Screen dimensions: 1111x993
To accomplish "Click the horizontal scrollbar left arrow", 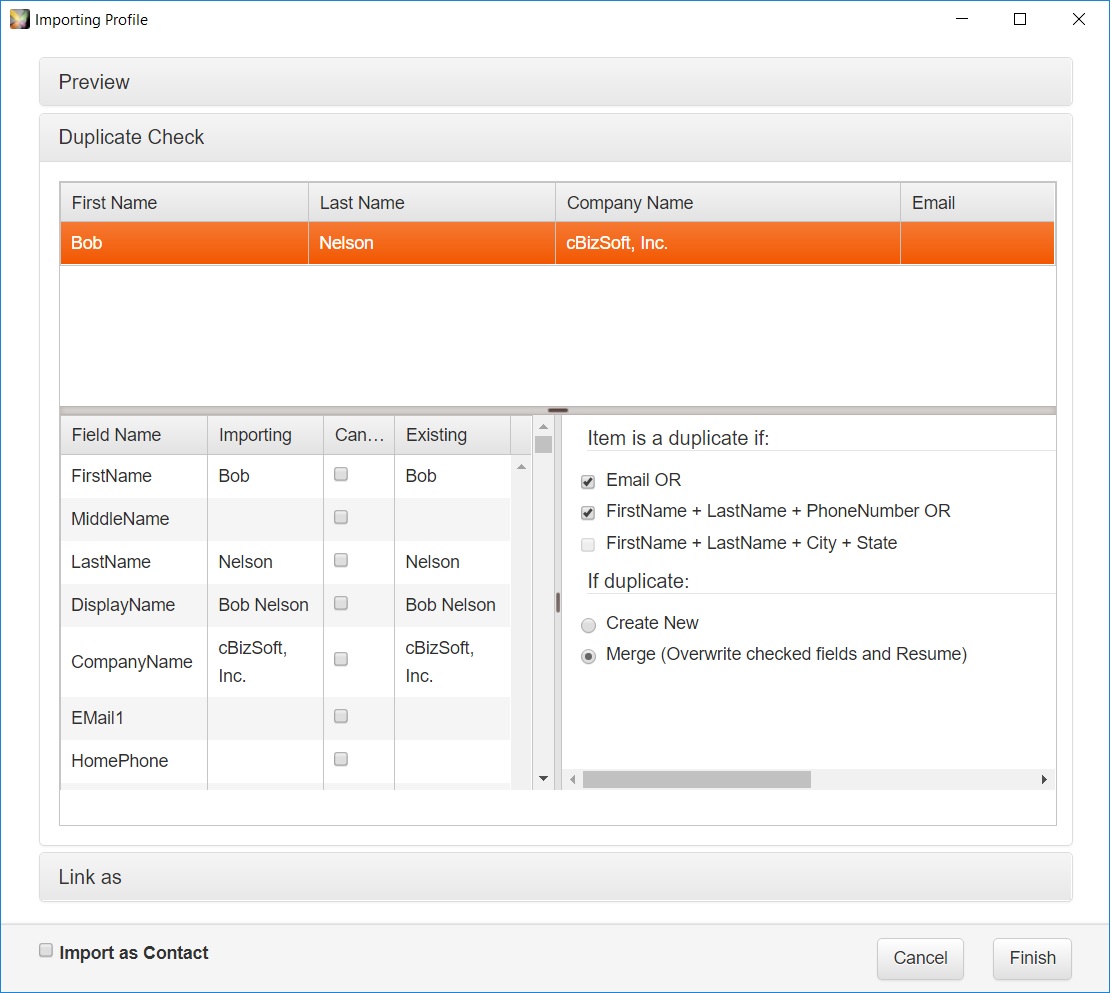I will click(x=573, y=780).
